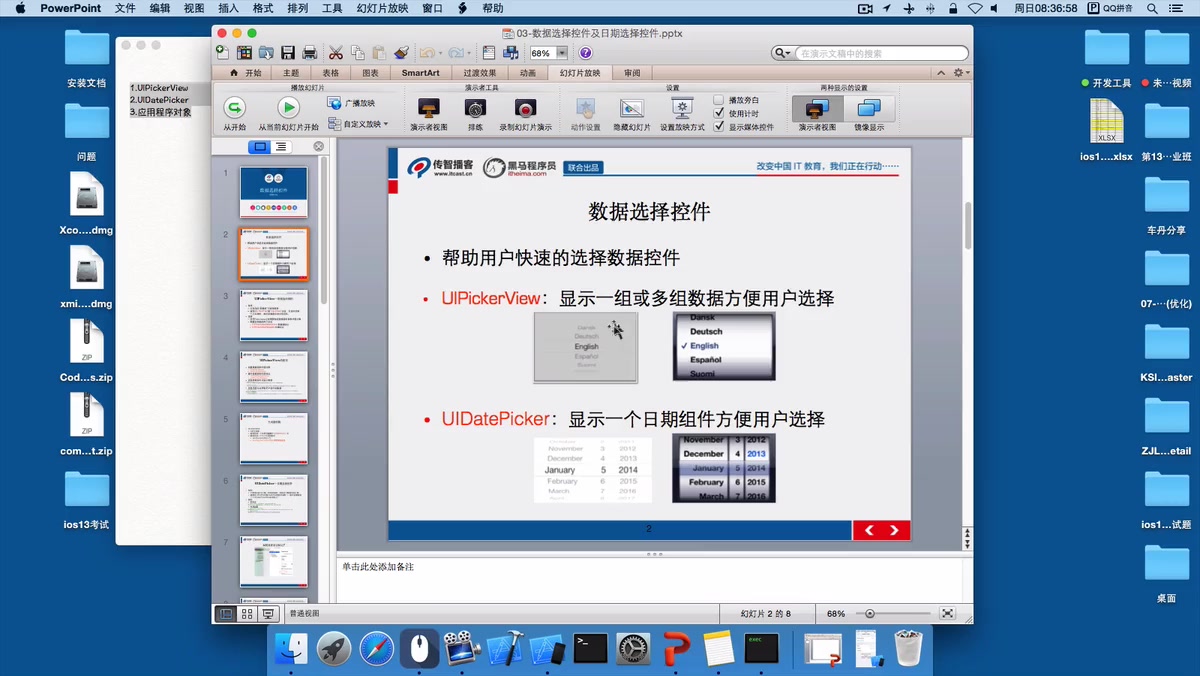The image size is (1200, 676).
Task: Uncheck the 使用计时 checkbox
Action: [719, 112]
